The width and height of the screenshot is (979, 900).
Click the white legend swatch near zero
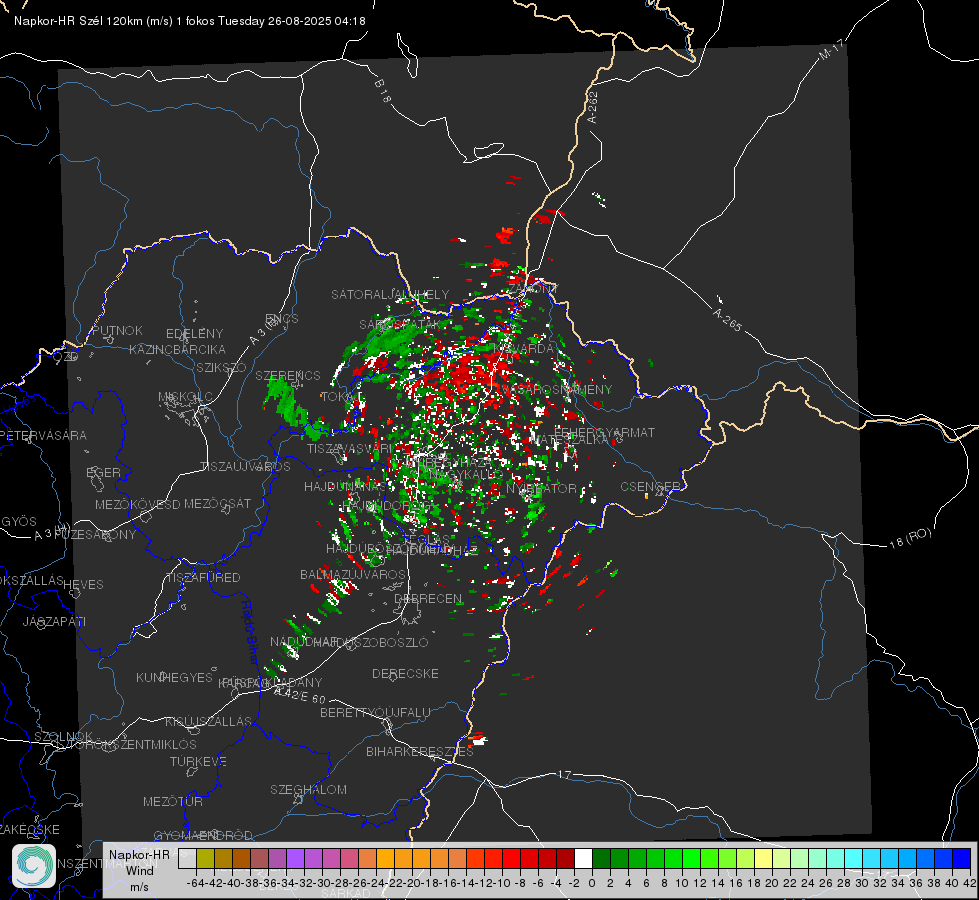(583, 859)
